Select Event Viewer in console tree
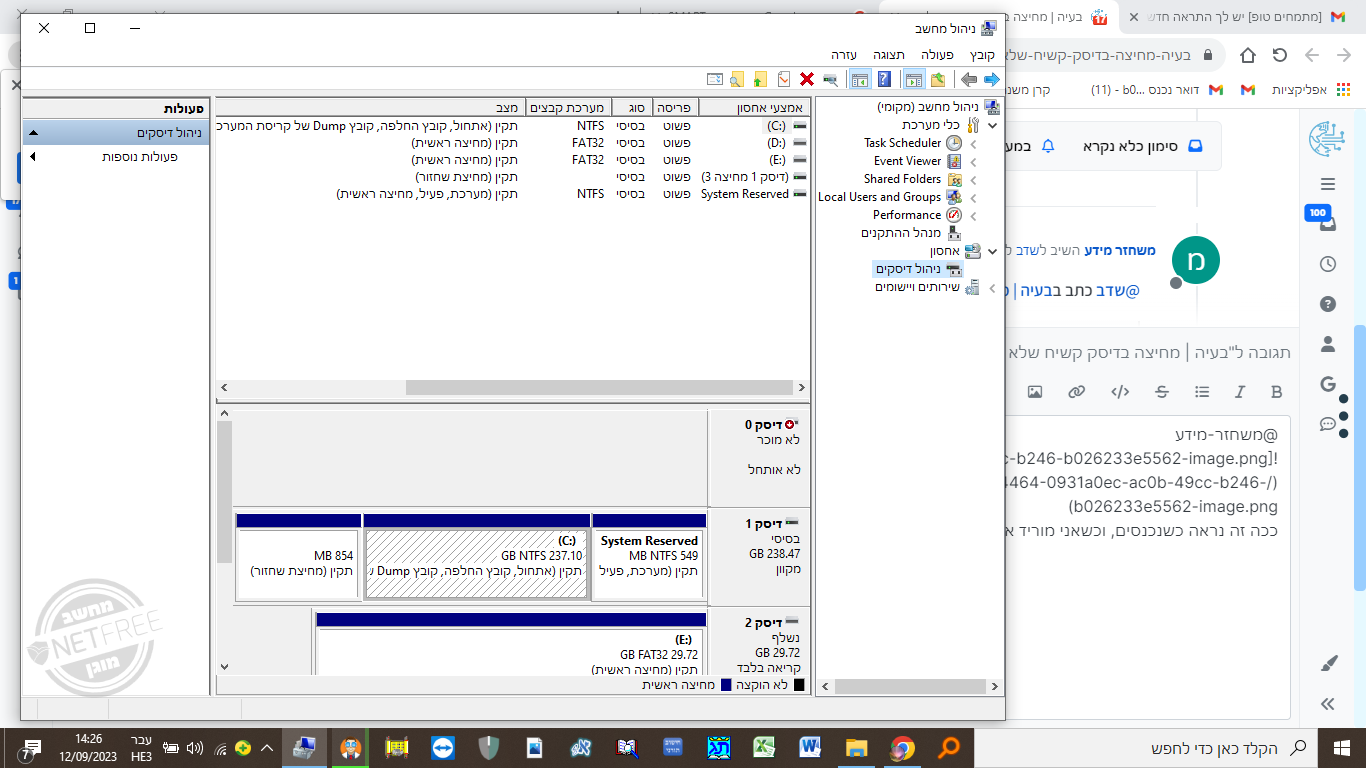Viewport: 1366px width, 768px height. coord(908,161)
